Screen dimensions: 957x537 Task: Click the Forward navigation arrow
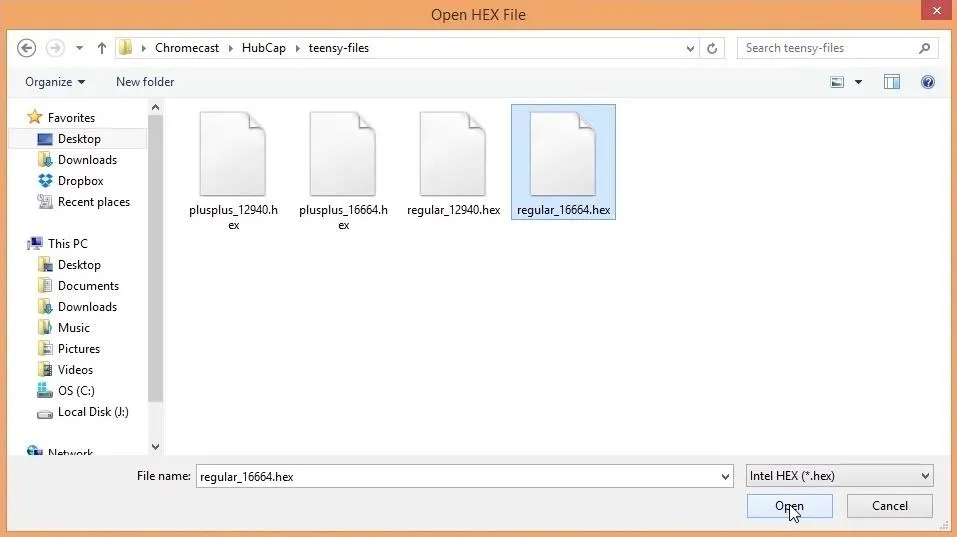point(55,48)
